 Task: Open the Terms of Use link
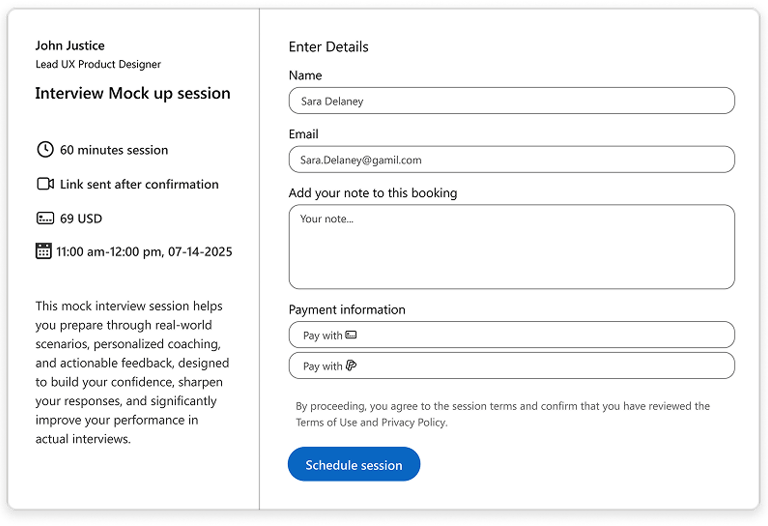click(x=323, y=423)
